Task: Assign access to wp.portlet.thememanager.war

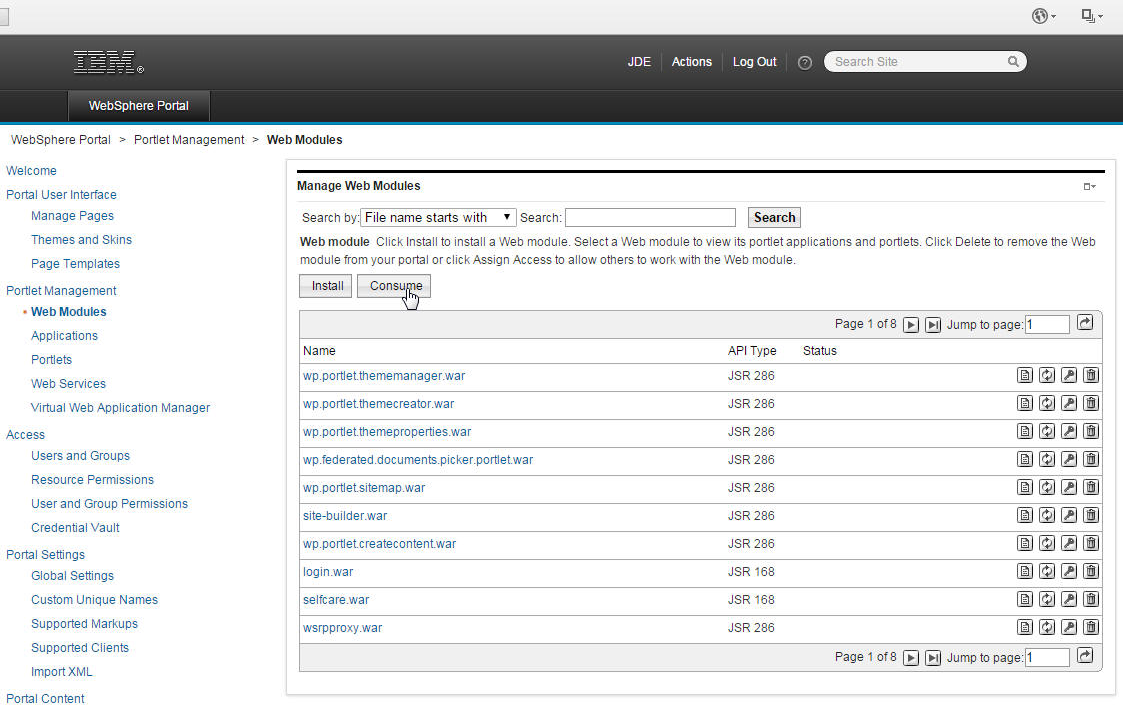Action: [x=1069, y=375]
